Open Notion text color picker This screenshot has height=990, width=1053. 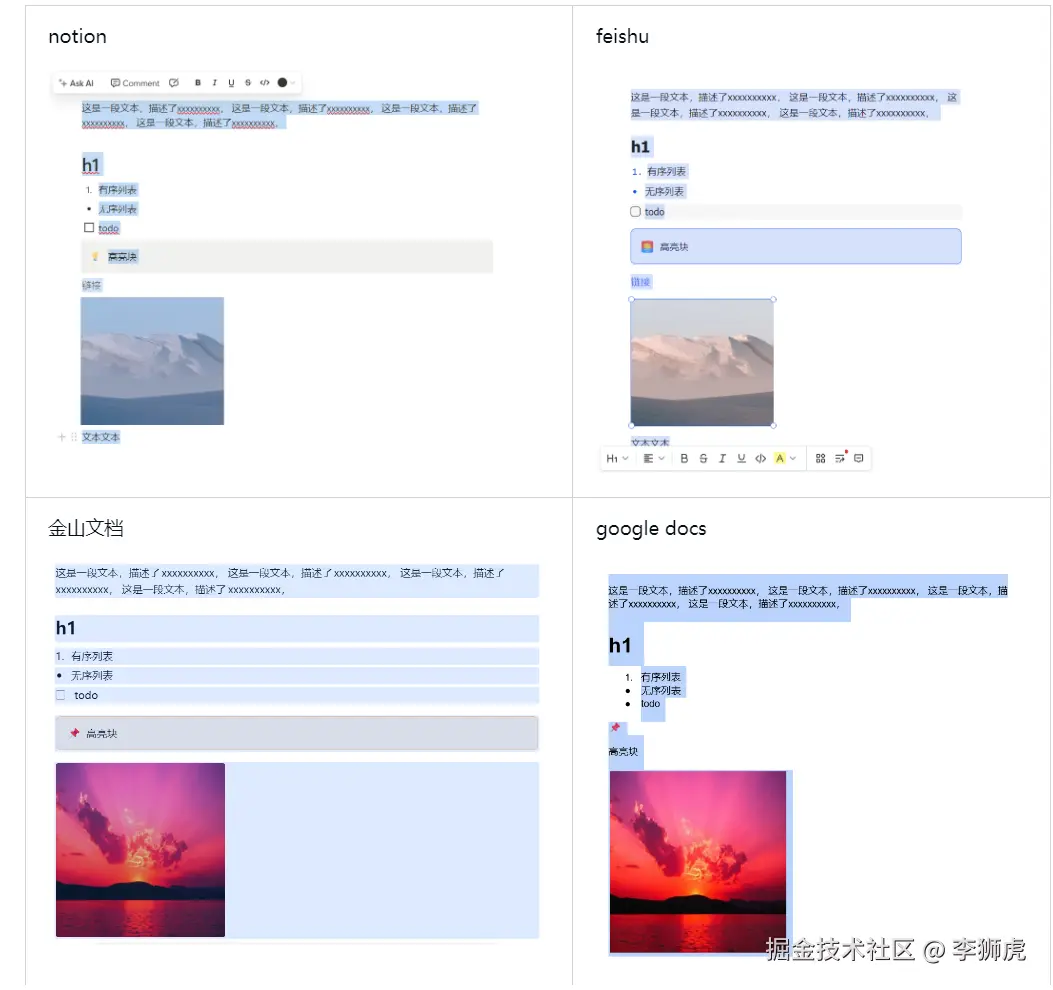coord(286,83)
